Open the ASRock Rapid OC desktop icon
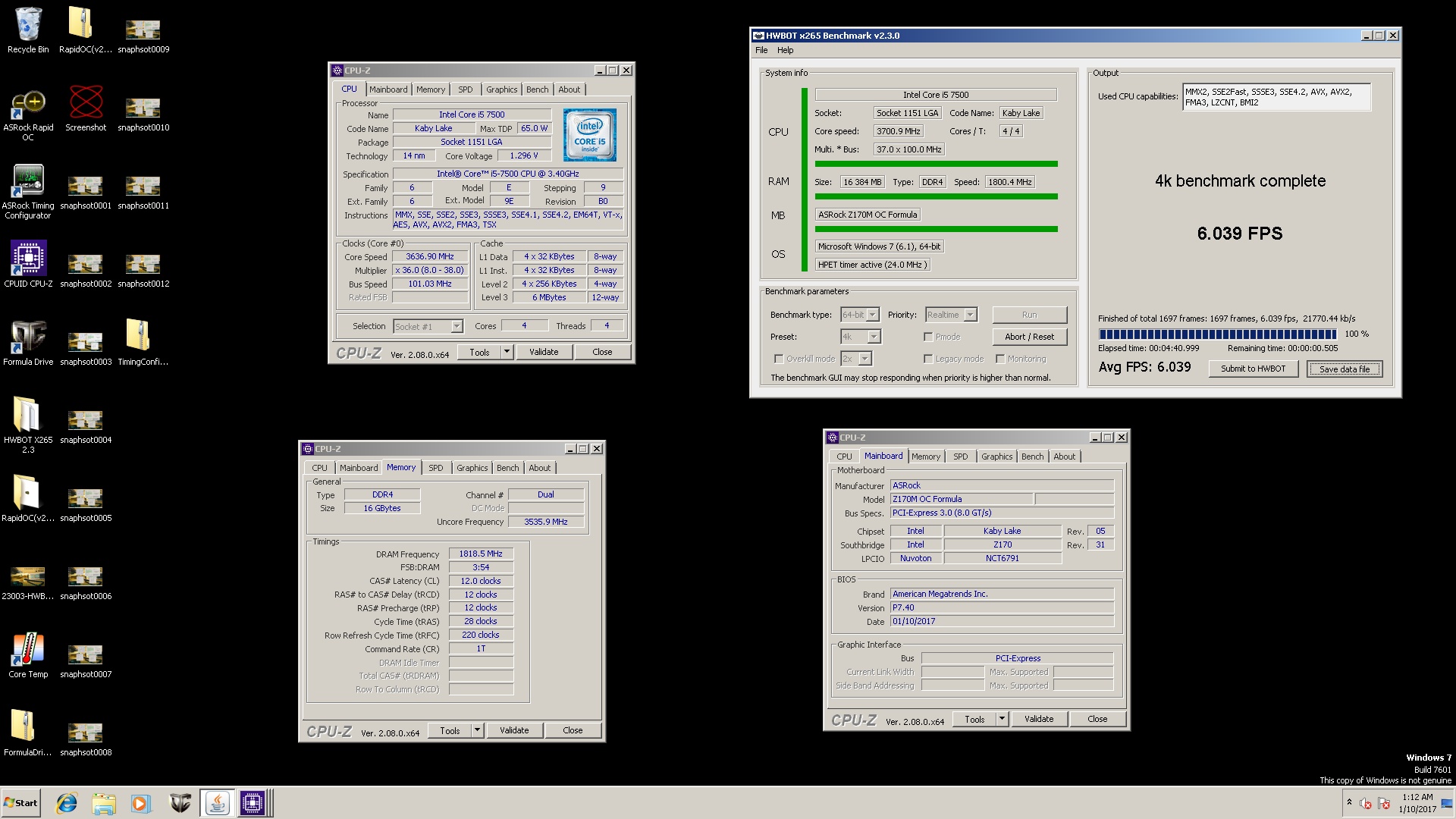The height and width of the screenshot is (819, 1456). pyautogui.click(x=28, y=114)
